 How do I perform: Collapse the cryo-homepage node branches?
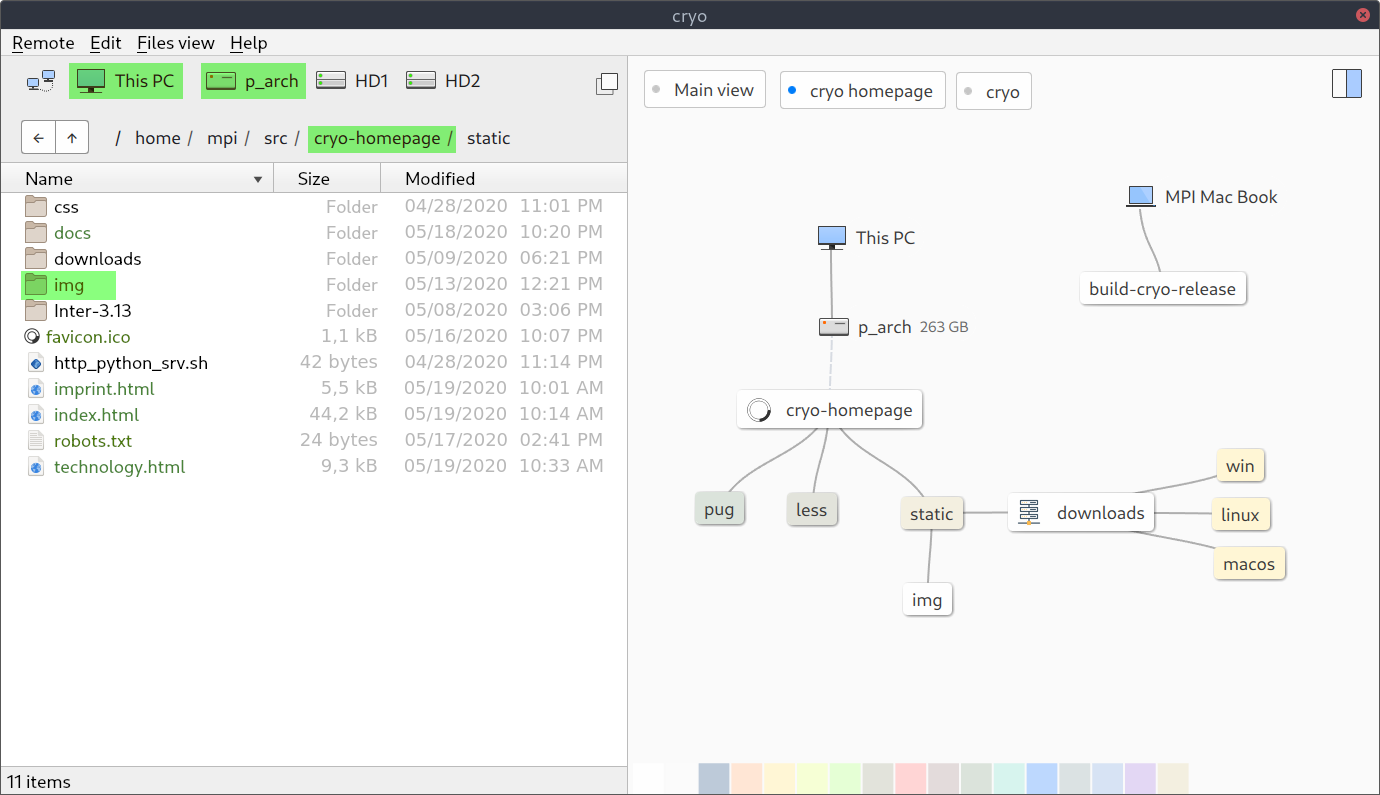click(x=758, y=409)
